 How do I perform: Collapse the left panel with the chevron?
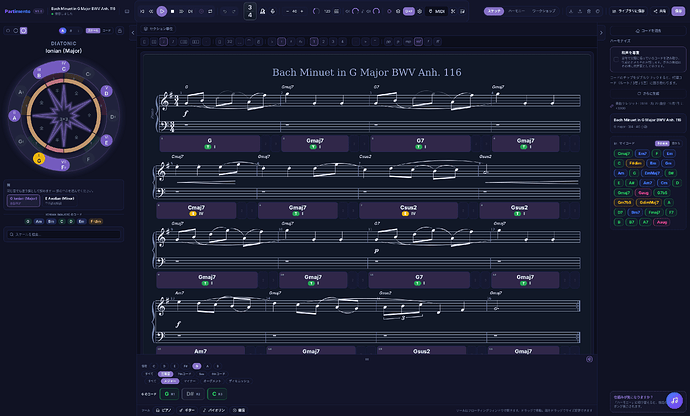tap(133, 33)
